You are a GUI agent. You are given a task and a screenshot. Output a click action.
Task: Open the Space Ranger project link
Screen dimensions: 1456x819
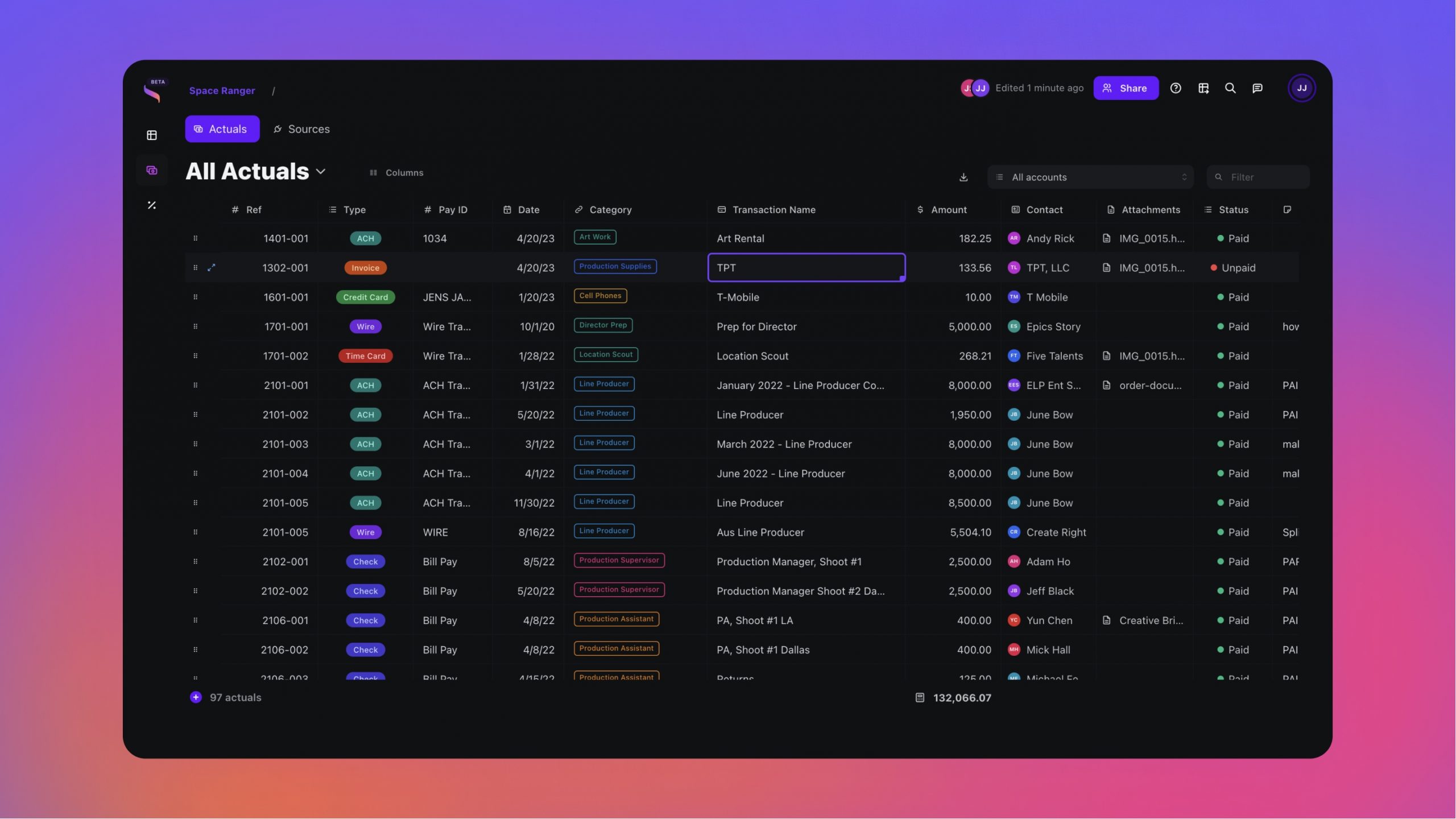(x=222, y=91)
